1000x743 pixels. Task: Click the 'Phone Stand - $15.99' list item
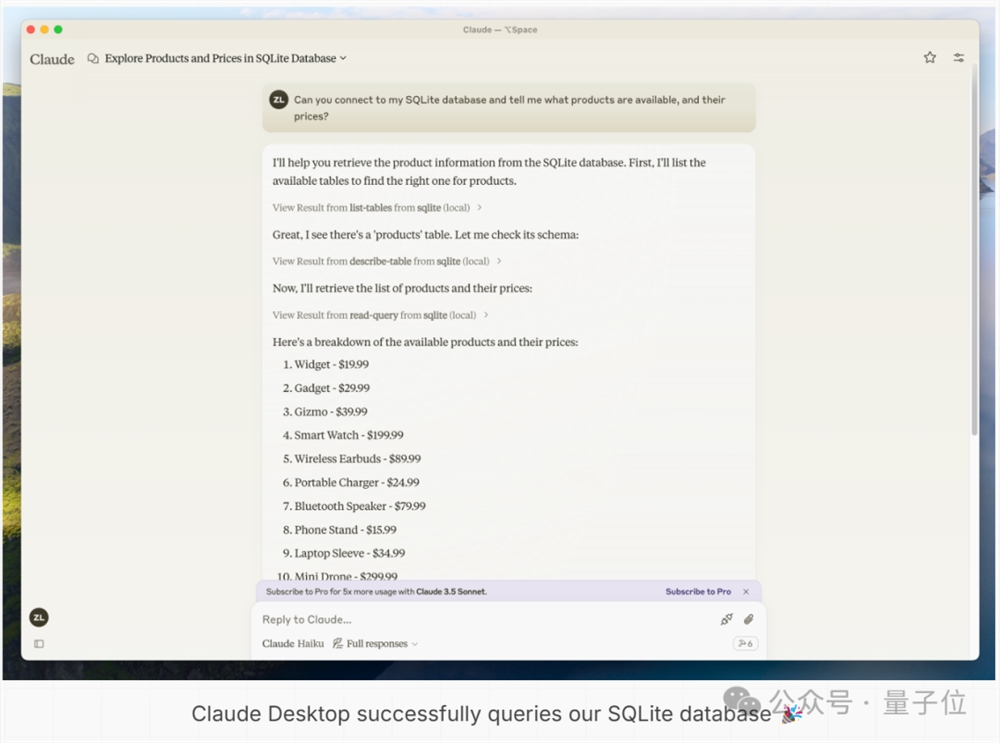coord(340,529)
